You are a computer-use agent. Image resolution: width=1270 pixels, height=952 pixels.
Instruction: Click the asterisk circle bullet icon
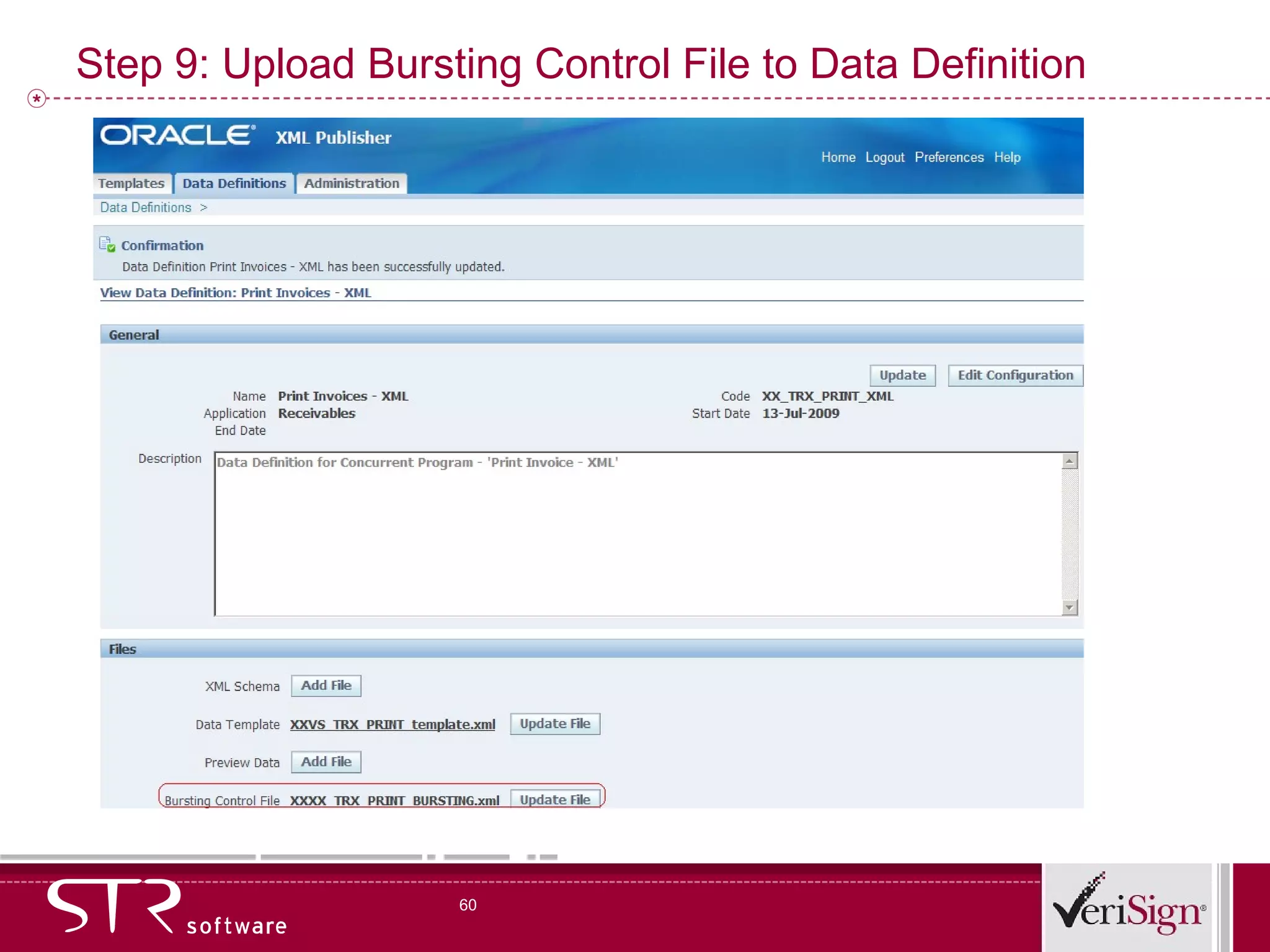tap(37, 98)
